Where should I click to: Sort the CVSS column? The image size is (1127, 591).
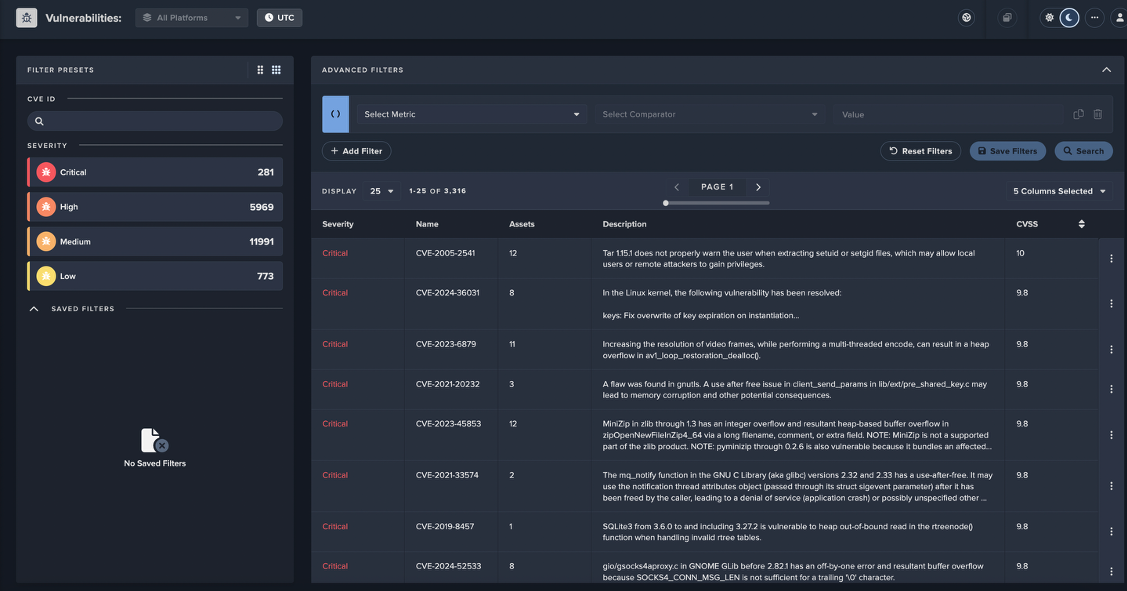pyautogui.click(x=1081, y=224)
